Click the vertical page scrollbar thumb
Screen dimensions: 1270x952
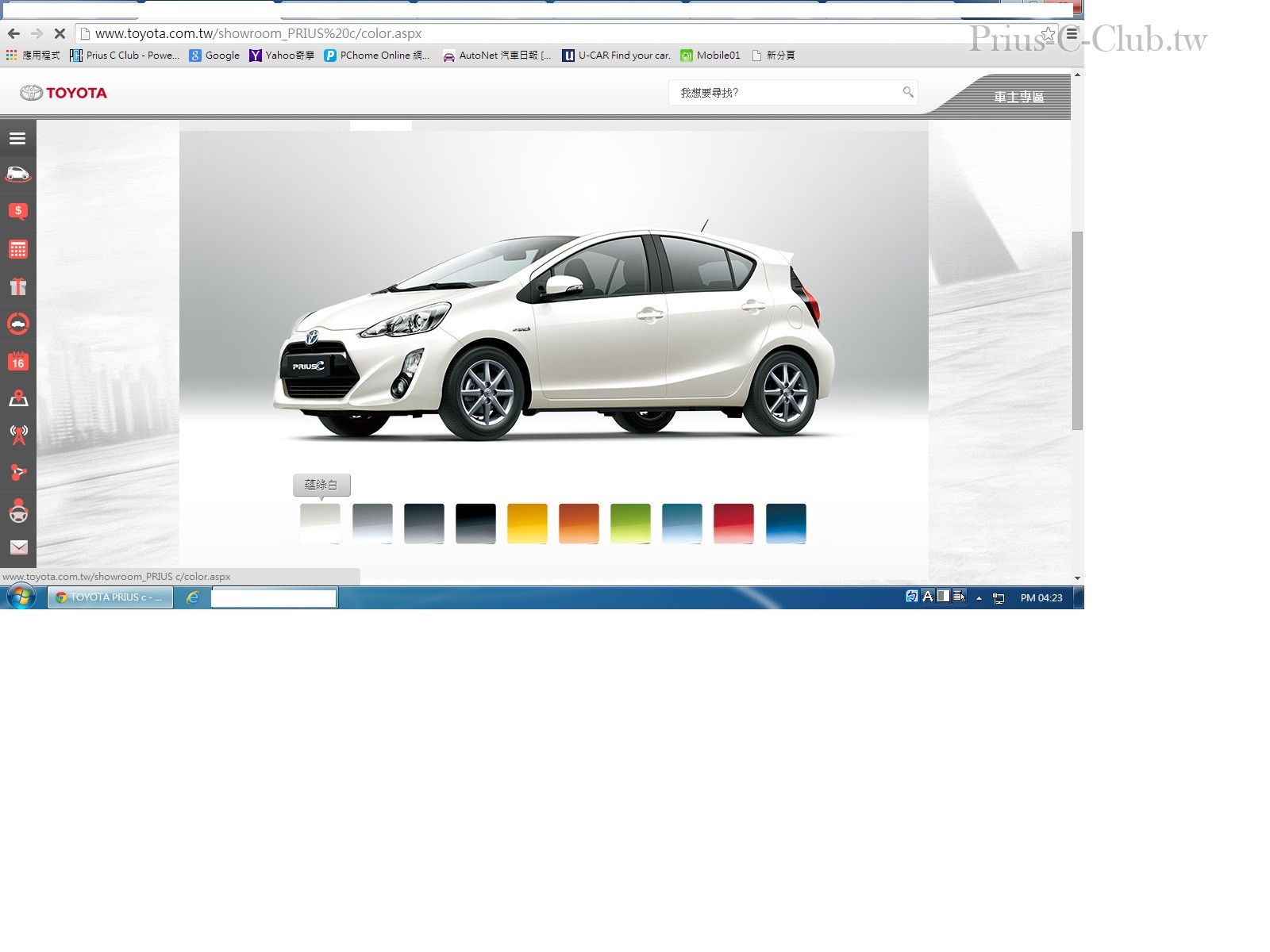[x=1077, y=330]
